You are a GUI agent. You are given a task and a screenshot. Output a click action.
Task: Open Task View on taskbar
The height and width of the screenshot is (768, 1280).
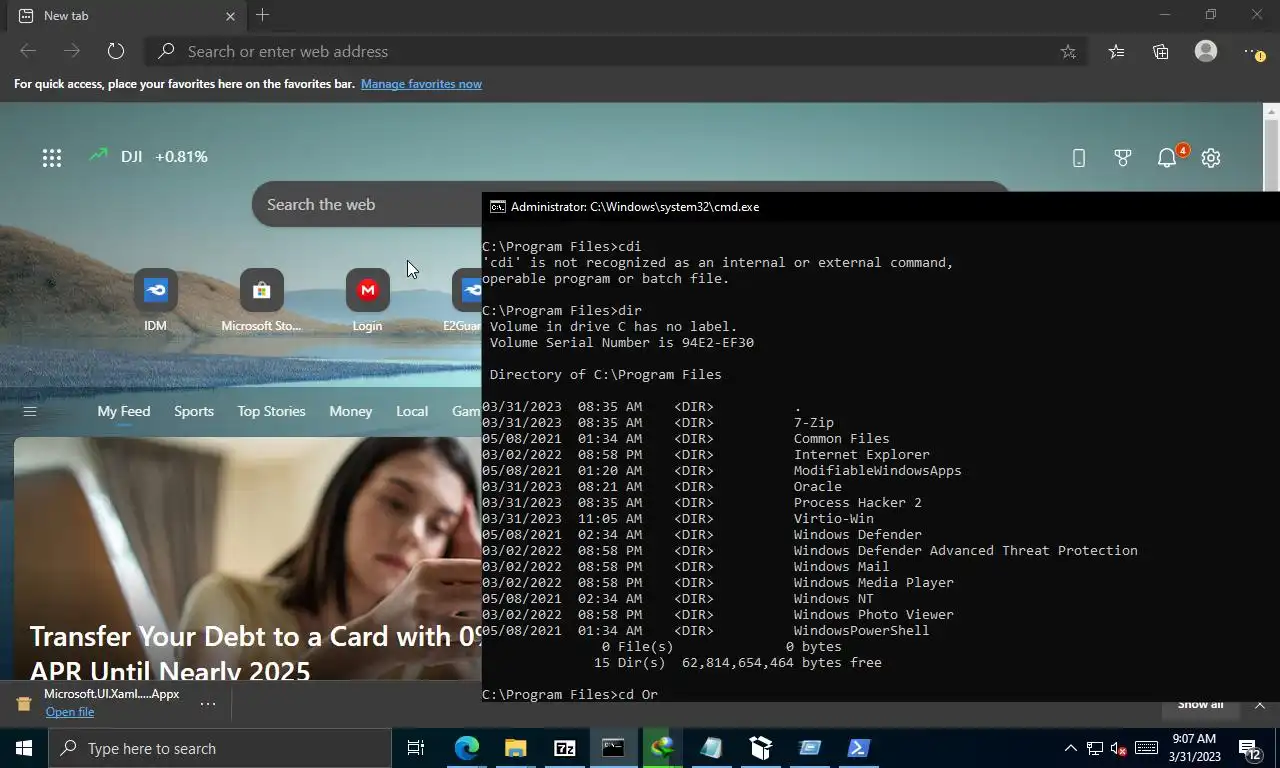pos(416,748)
